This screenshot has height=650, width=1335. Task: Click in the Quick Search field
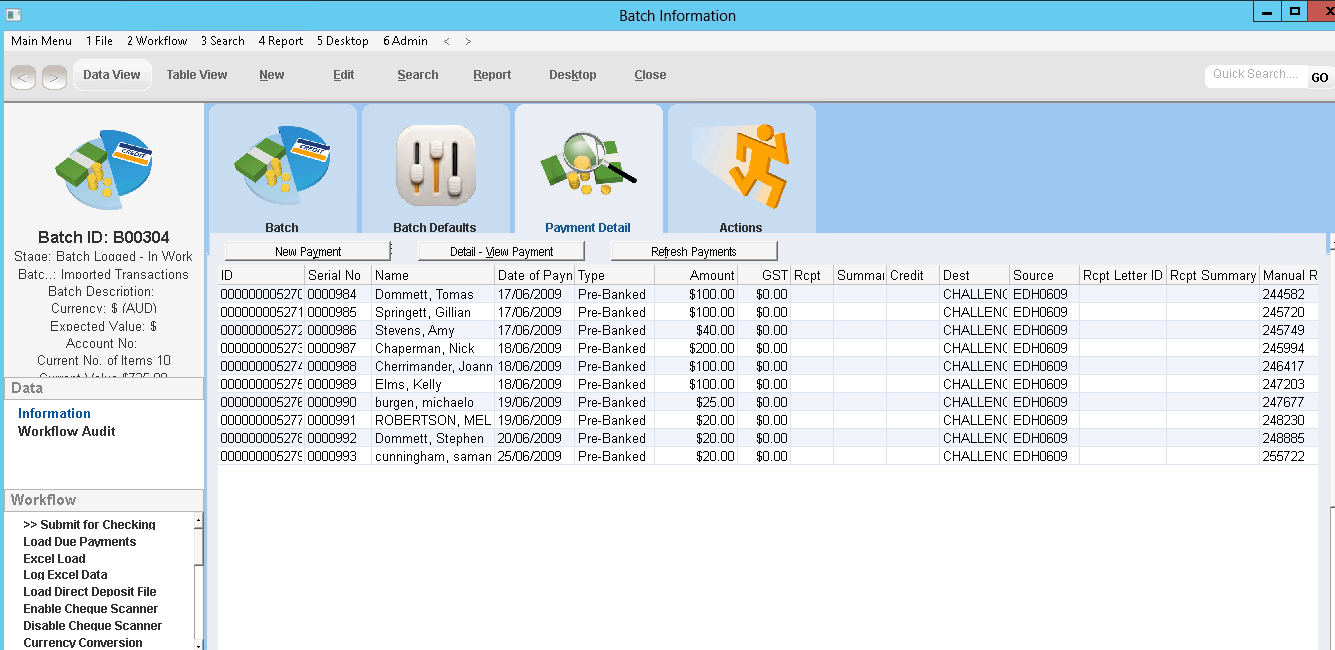coord(1255,75)
